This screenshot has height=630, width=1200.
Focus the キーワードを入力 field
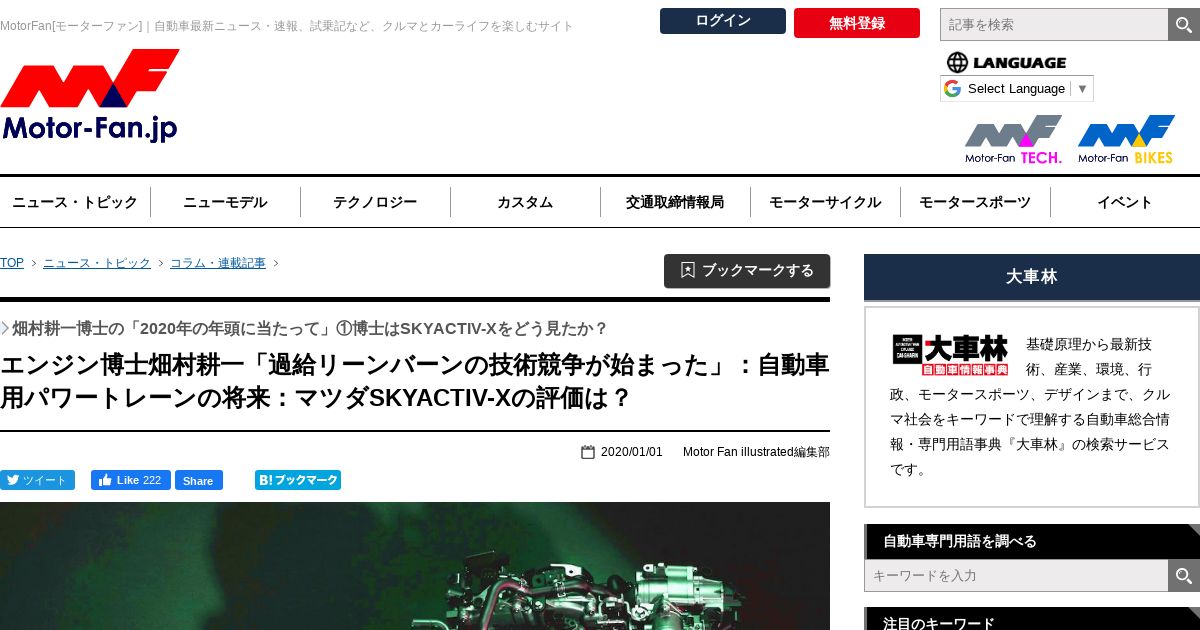pyautogui.click(x=1016, y=575)
